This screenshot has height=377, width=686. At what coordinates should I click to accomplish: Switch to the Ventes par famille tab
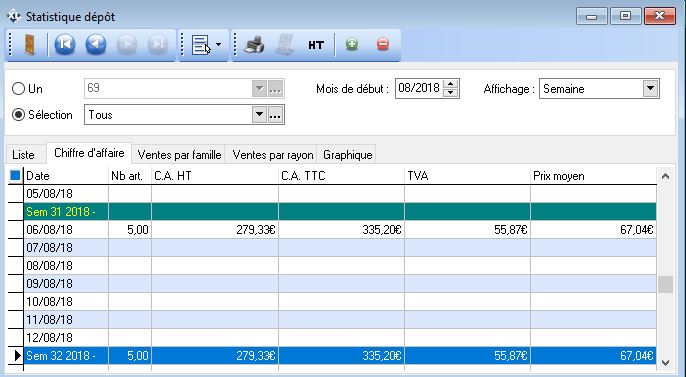pyautogui.click(x=179, y=155)
